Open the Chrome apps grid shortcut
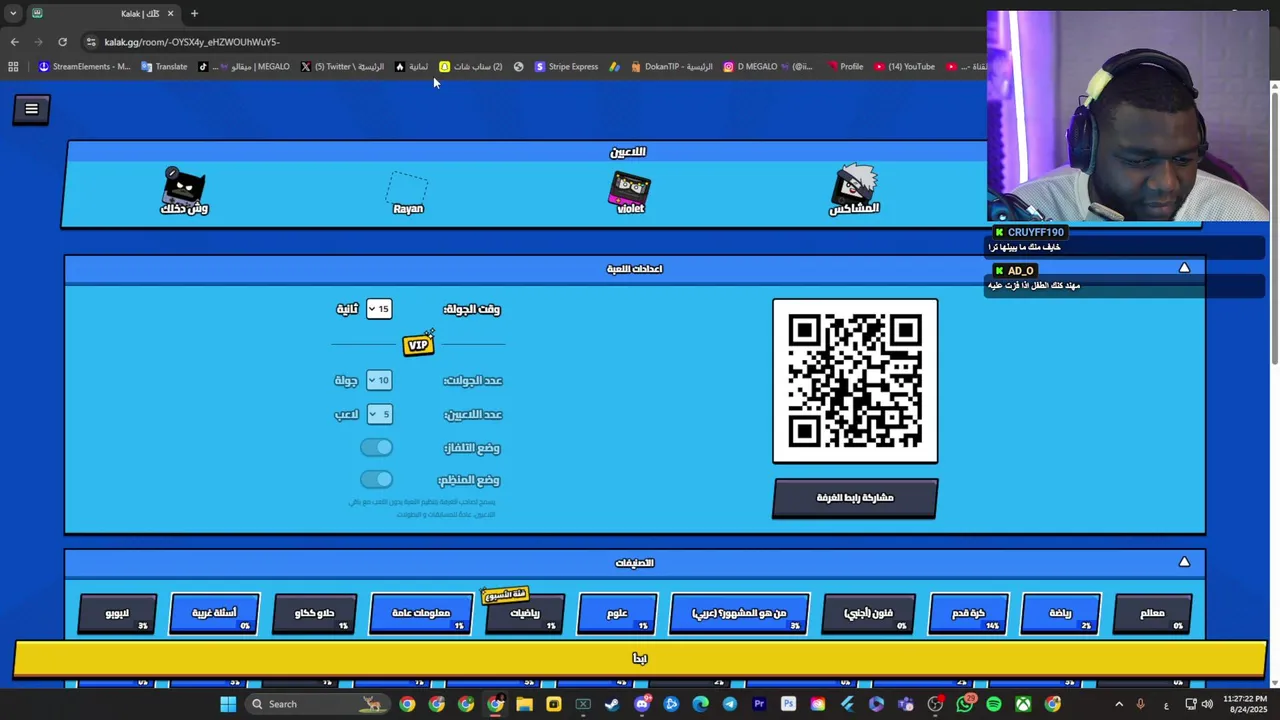Image resolution: width=1280 pixels, height=720 pixels. coord(13,67)
